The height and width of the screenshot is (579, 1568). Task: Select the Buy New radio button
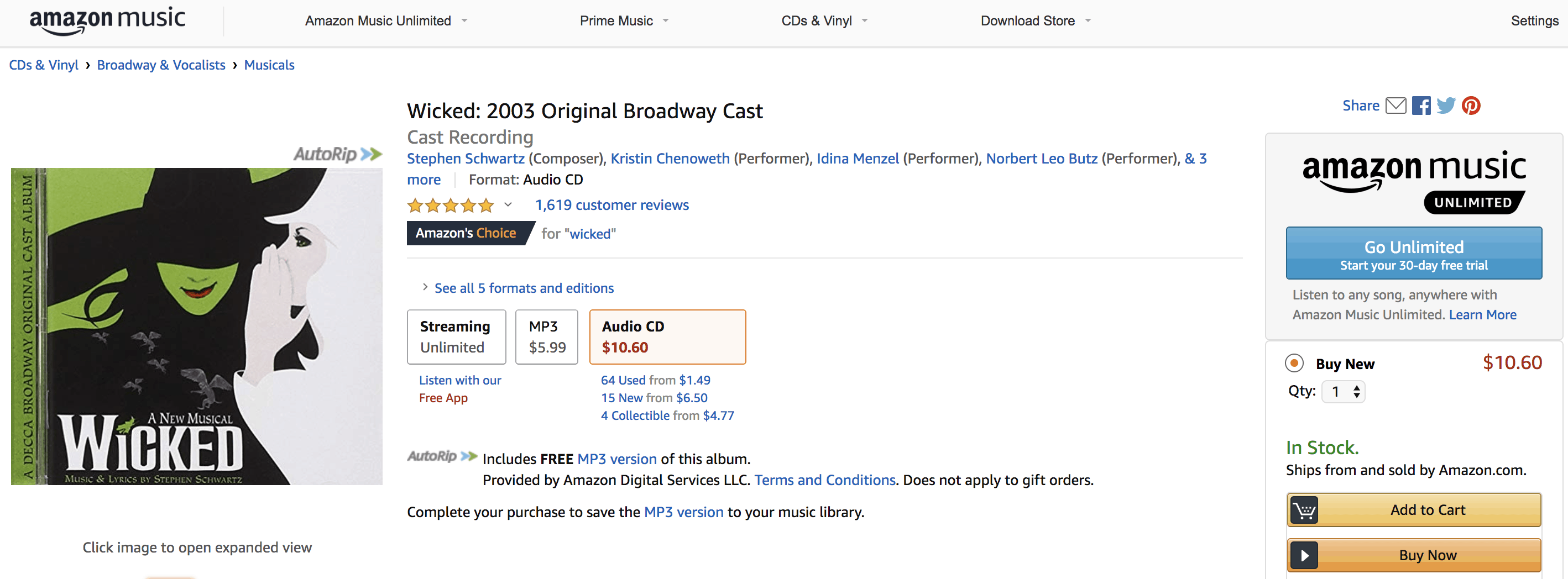1294,364
